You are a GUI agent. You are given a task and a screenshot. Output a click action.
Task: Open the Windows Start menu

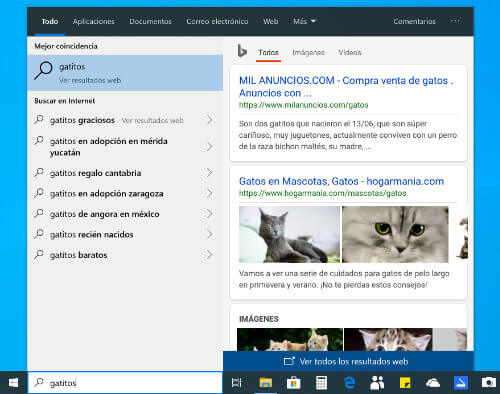point(13,383)
